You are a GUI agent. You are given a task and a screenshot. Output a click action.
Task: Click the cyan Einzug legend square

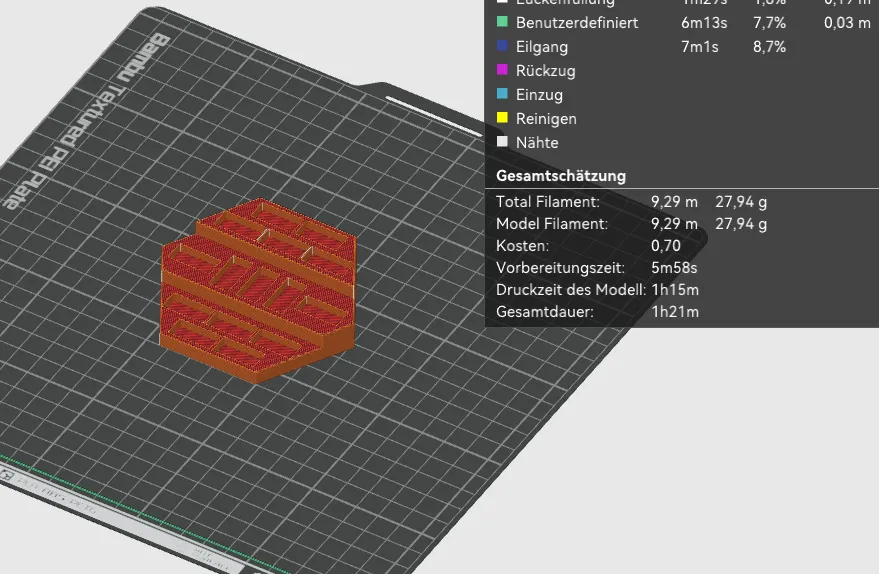[x=502, y=94]
